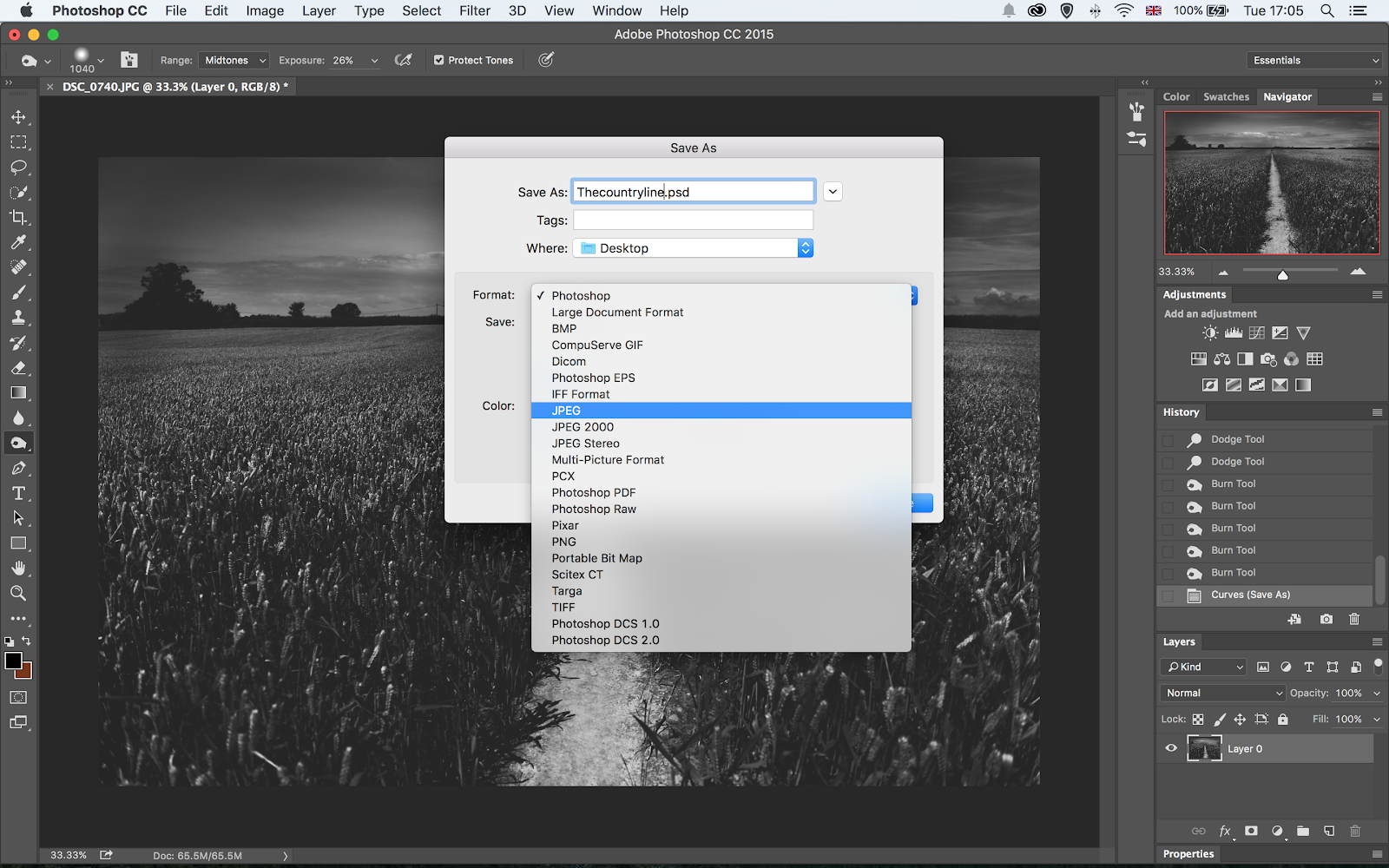Viewport: 1389px width, 868px height.
Task: Select the Hand tool
Action: pos(18,569)
